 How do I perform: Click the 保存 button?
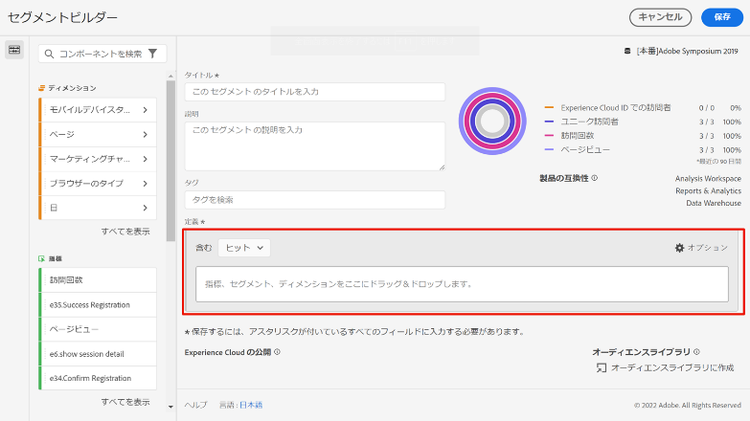tap(722, 17)
